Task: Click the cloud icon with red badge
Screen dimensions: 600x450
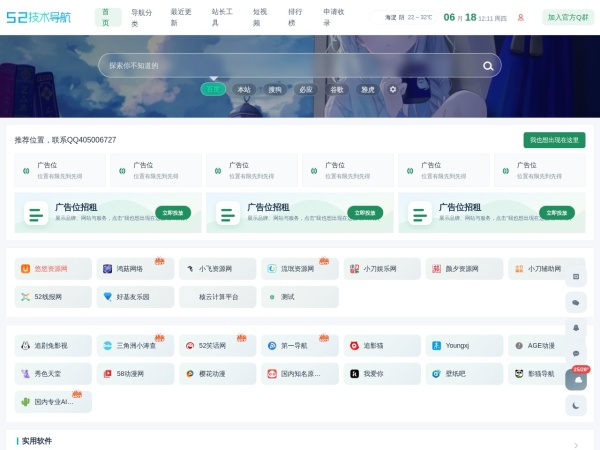Action: pos(576,380)
